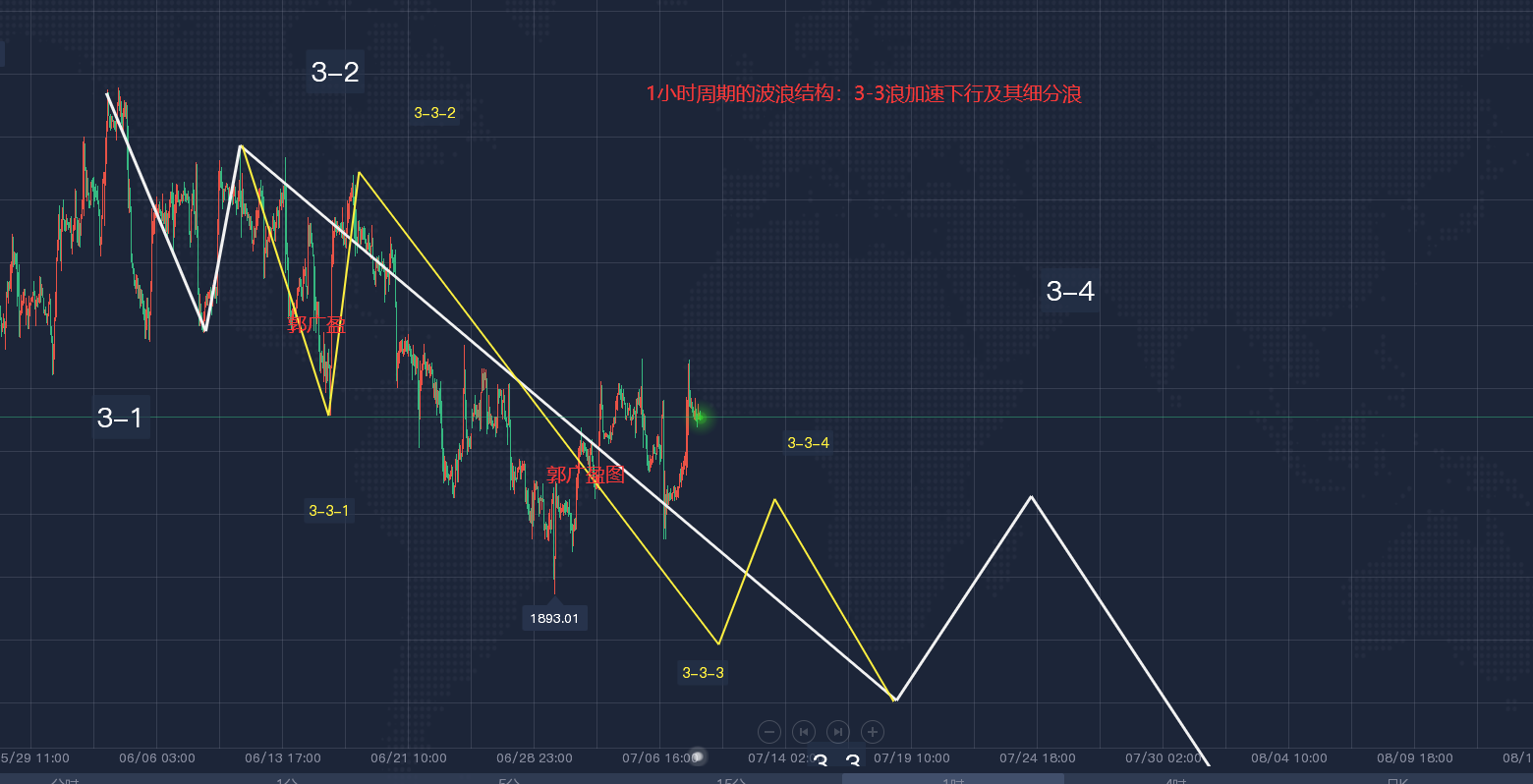The width and height of the screenshot is (1533, 784).
Task: Select the highlighted 1时 timeframe tab
Action: tap(952, 780)
